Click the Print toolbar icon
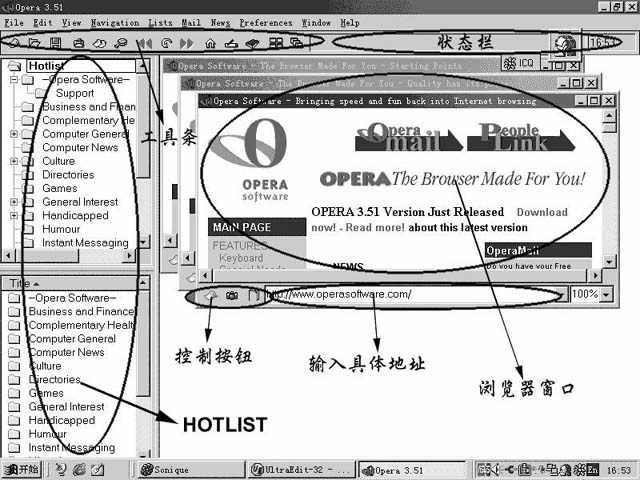The image size is (640, 480). click(x=79, y=42)
